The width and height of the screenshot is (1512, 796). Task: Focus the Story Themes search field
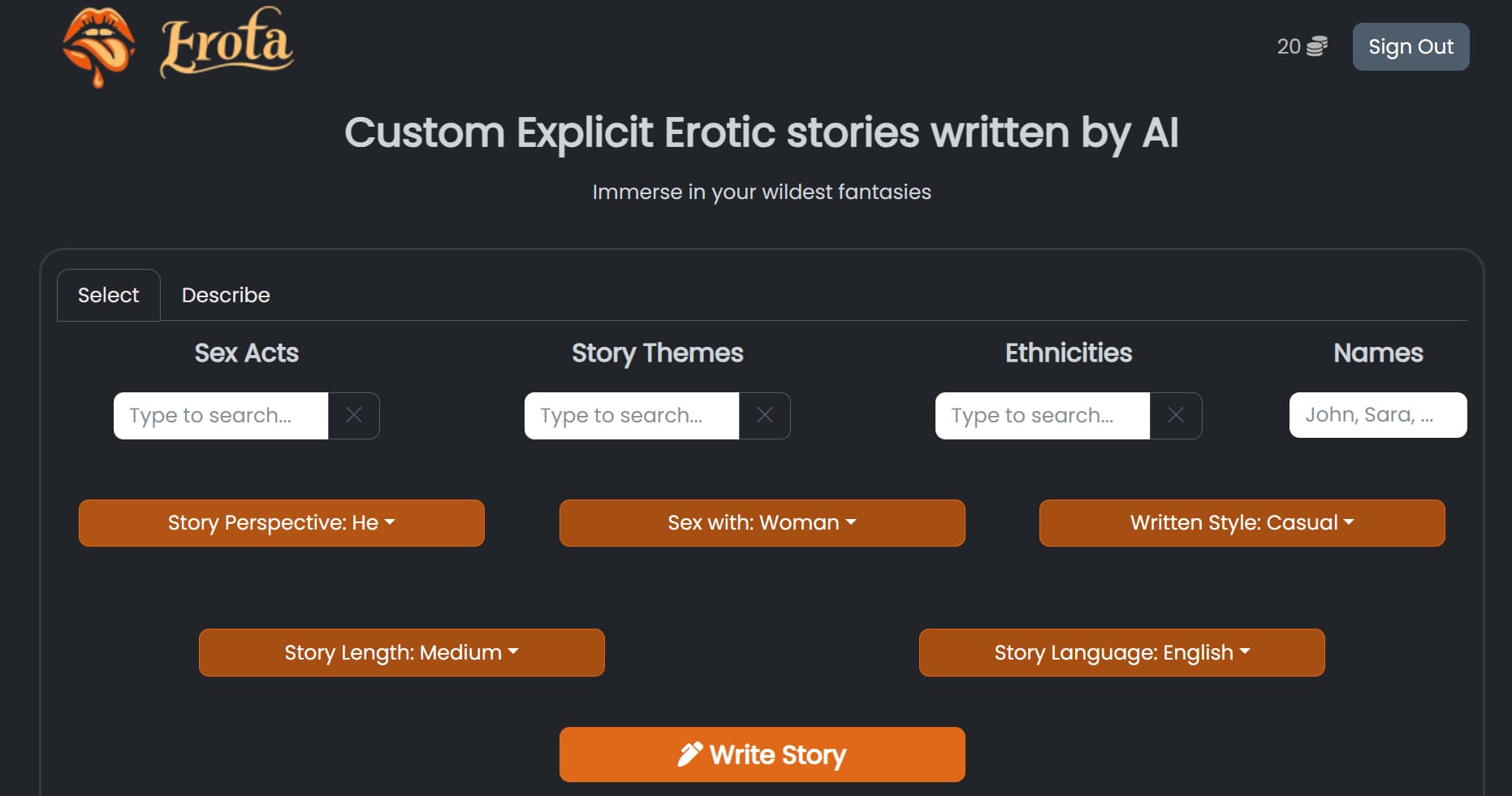coord(632,415)
